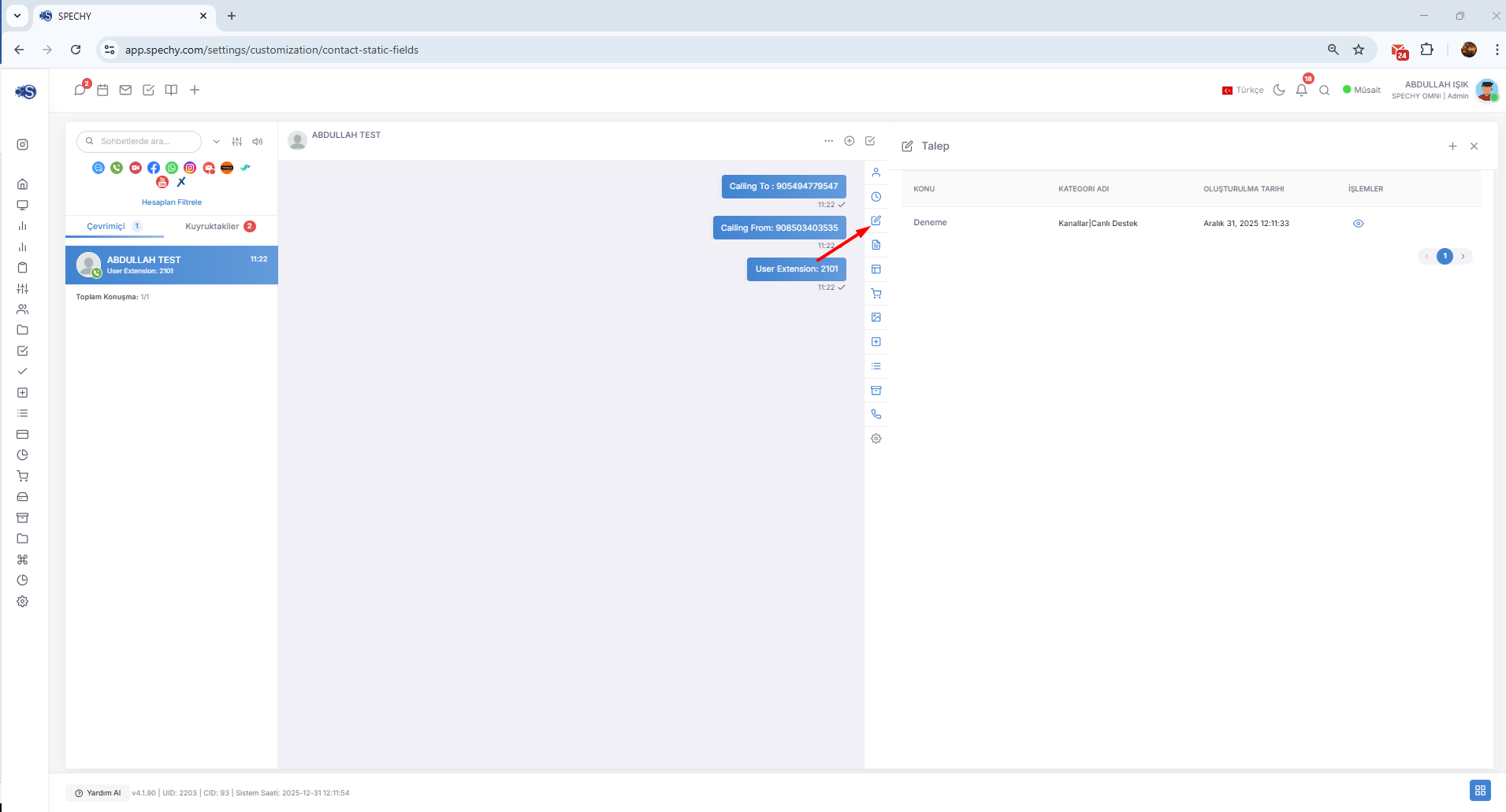This screenshot has width=1506, height=812.
Task: Select the ABDULLAH TEST conversation
Action: (x=172, y=265)
